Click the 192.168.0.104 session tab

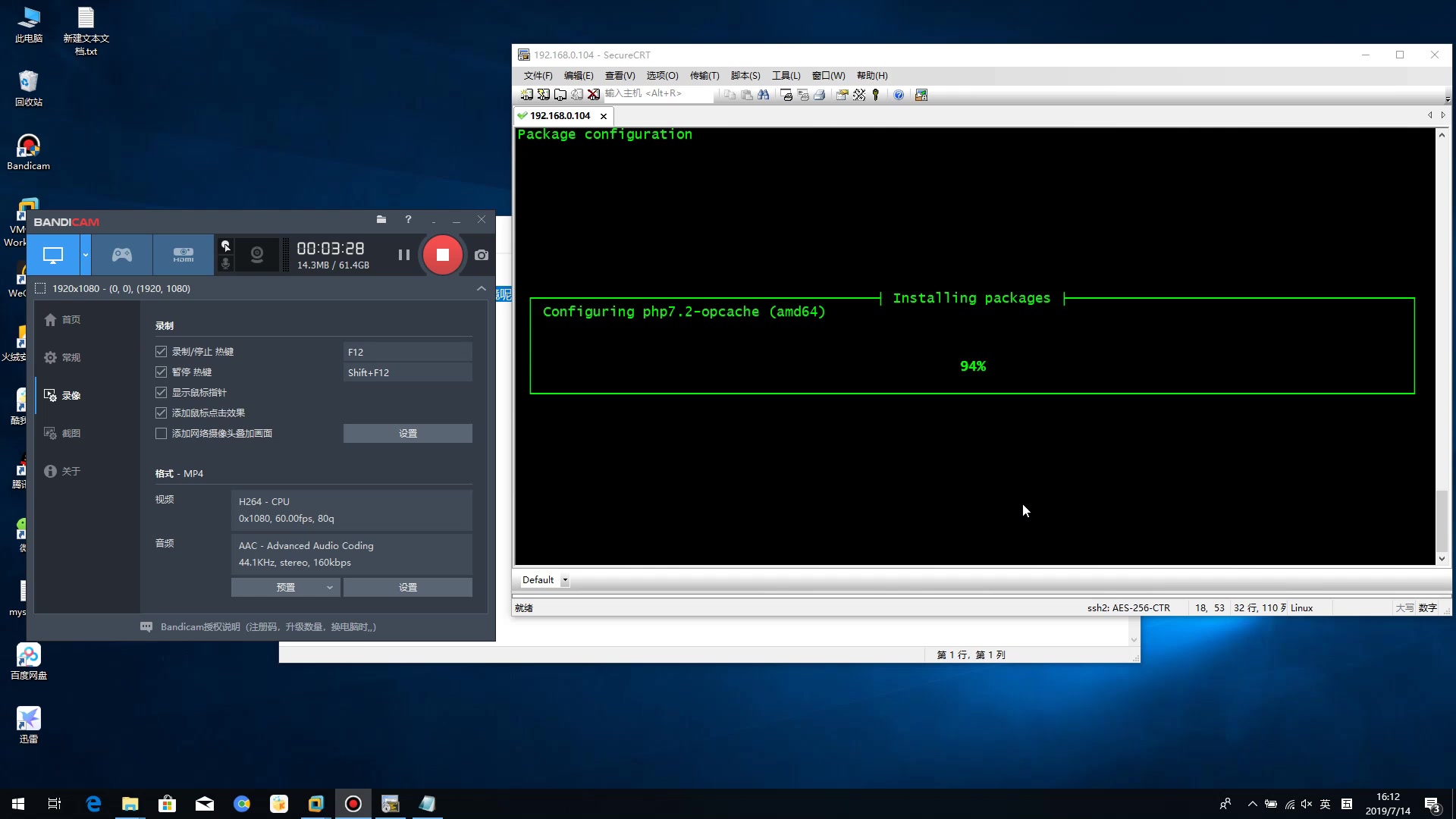coord(558,115)
